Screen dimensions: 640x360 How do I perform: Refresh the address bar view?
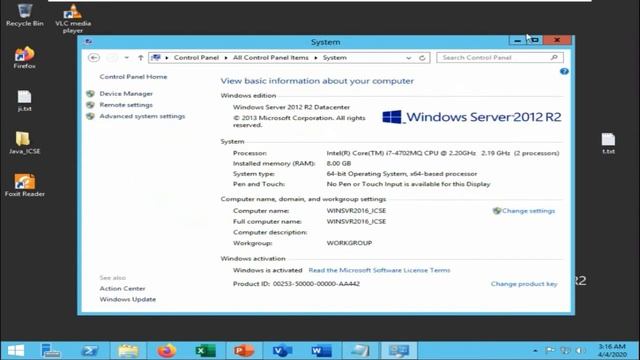[422, 58]
